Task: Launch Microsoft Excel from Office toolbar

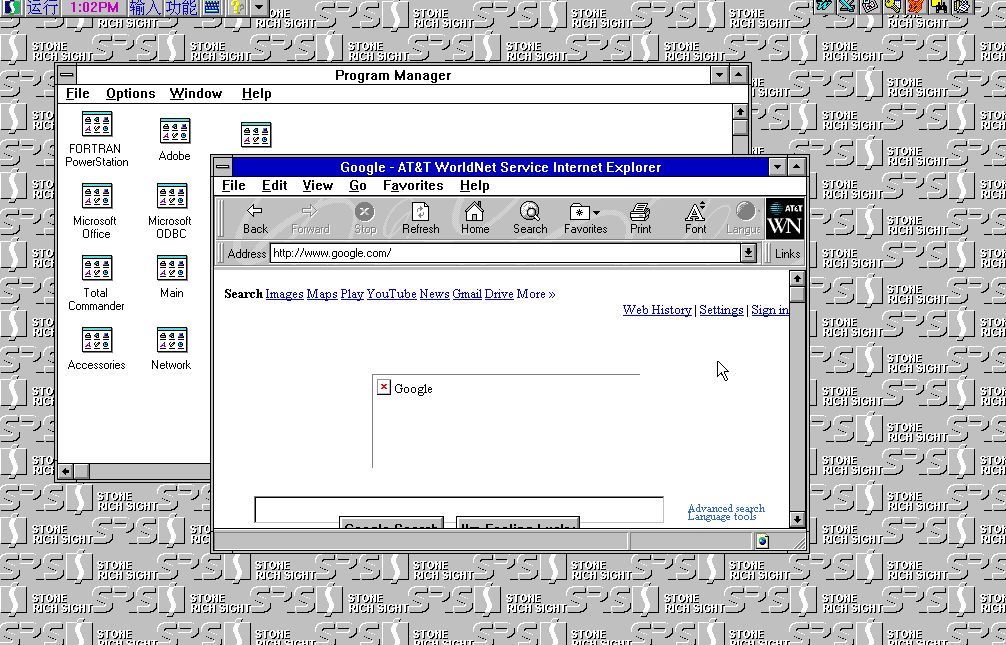Action: [x=848, y=6]
